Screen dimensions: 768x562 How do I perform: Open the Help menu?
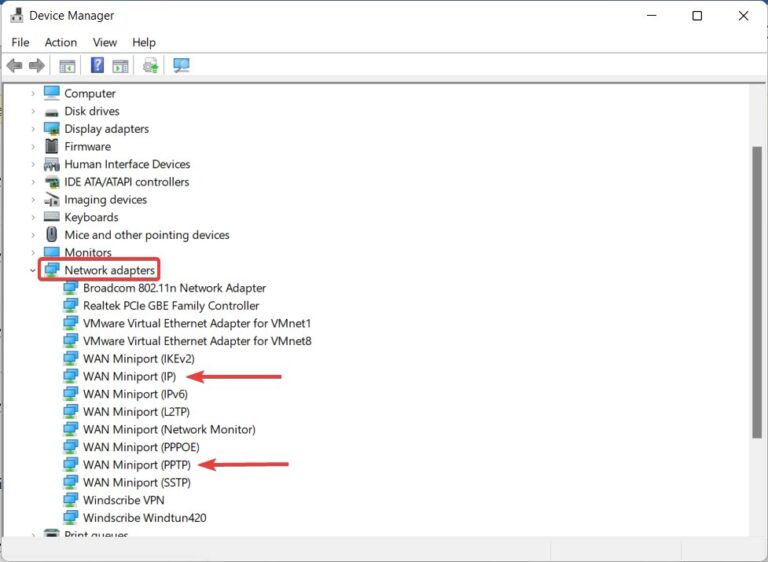[x=144, y=43]
